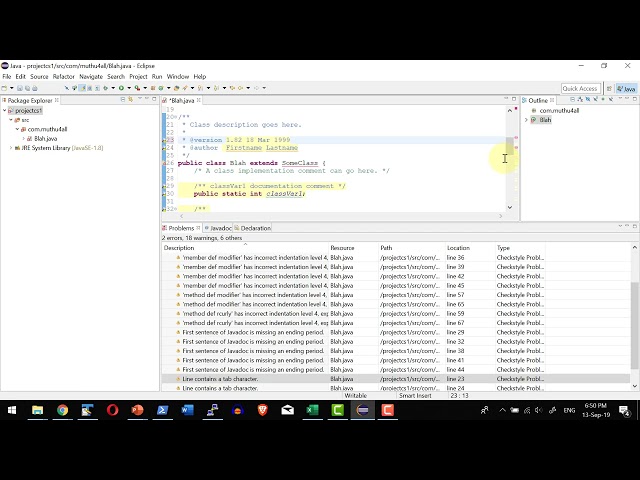Click the Run Last Tool icon with red toolbox

138,88
